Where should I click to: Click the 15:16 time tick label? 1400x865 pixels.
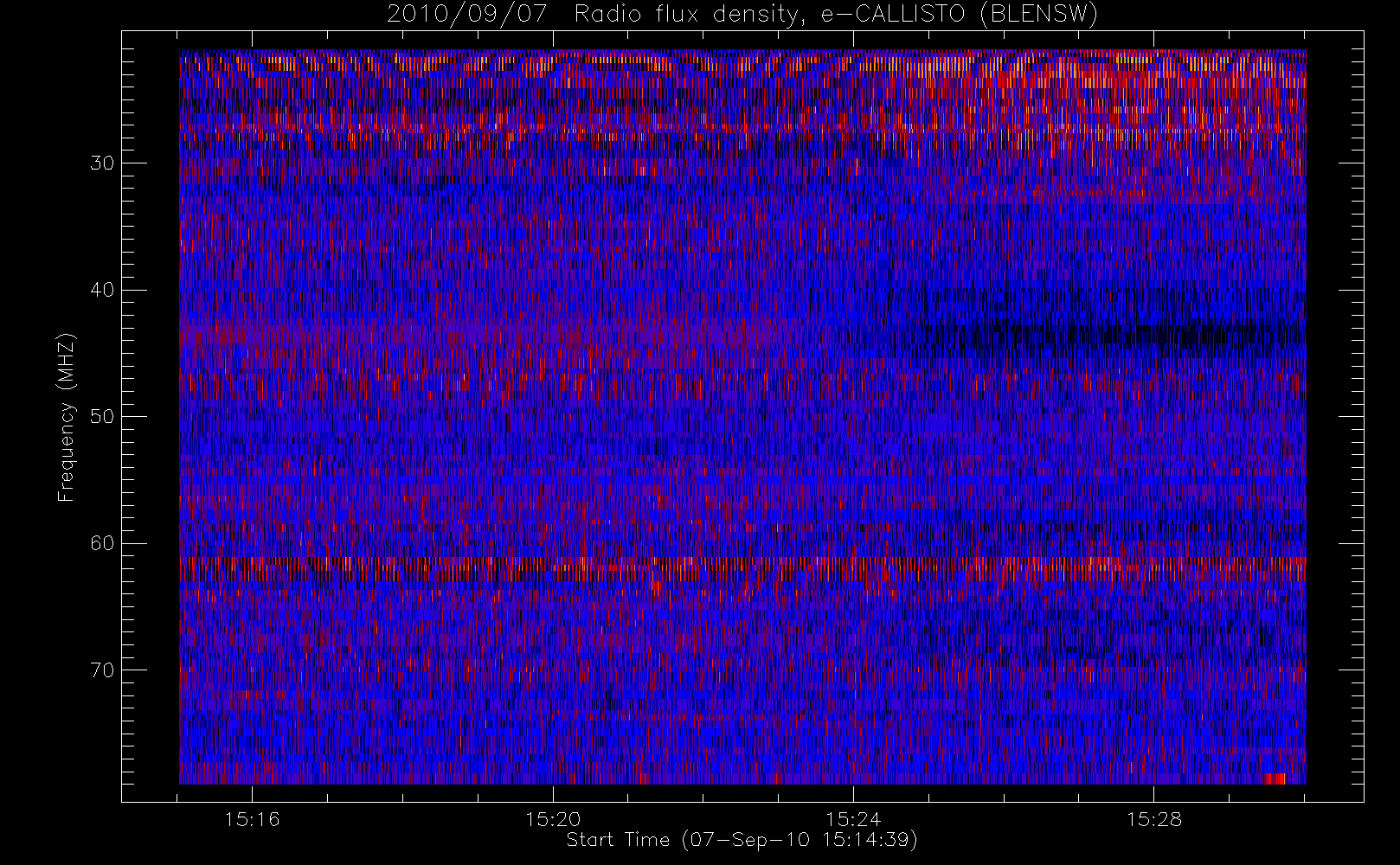pyautogui.click(x=252, y=818)
